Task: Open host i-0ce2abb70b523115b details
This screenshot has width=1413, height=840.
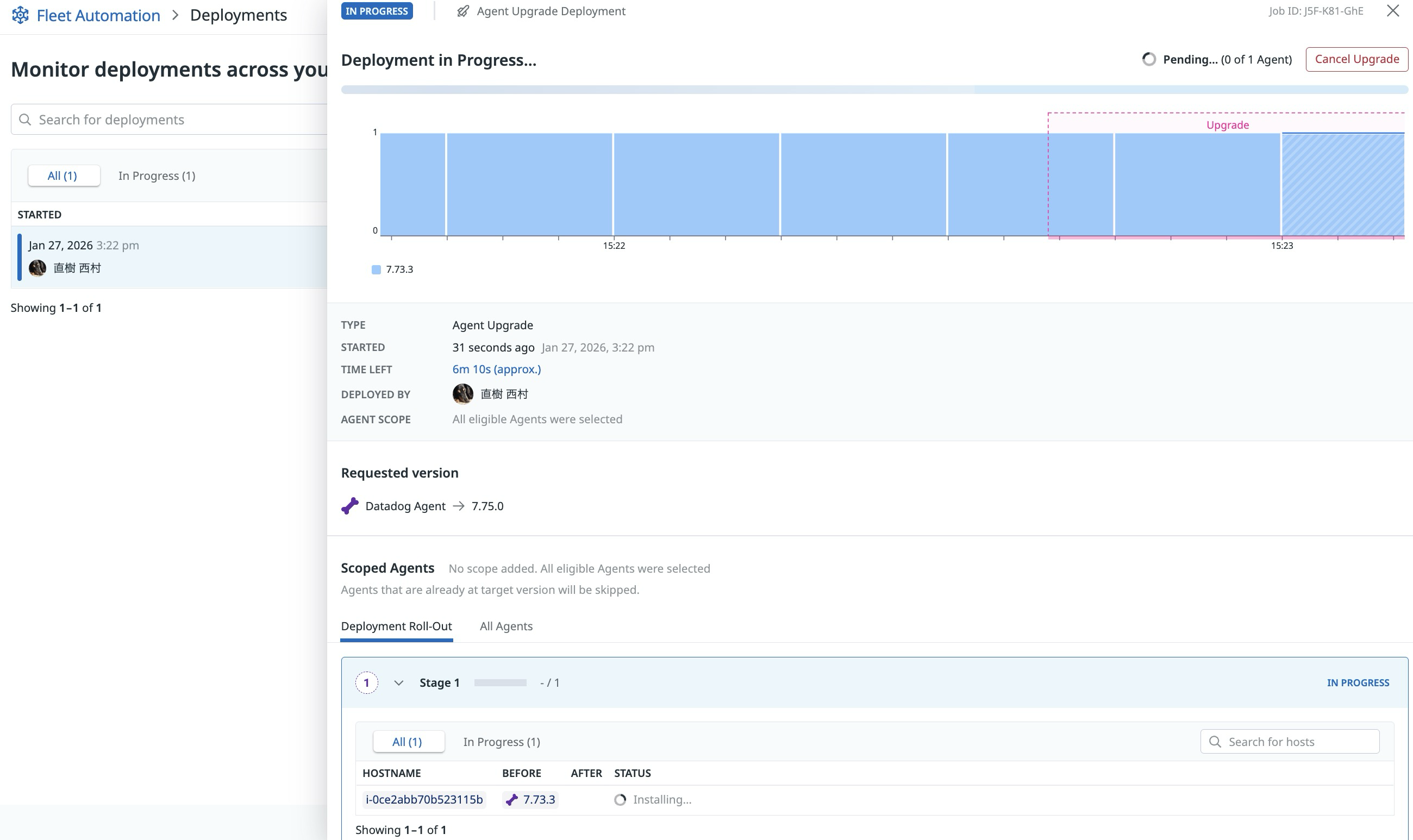Action: 424,799
